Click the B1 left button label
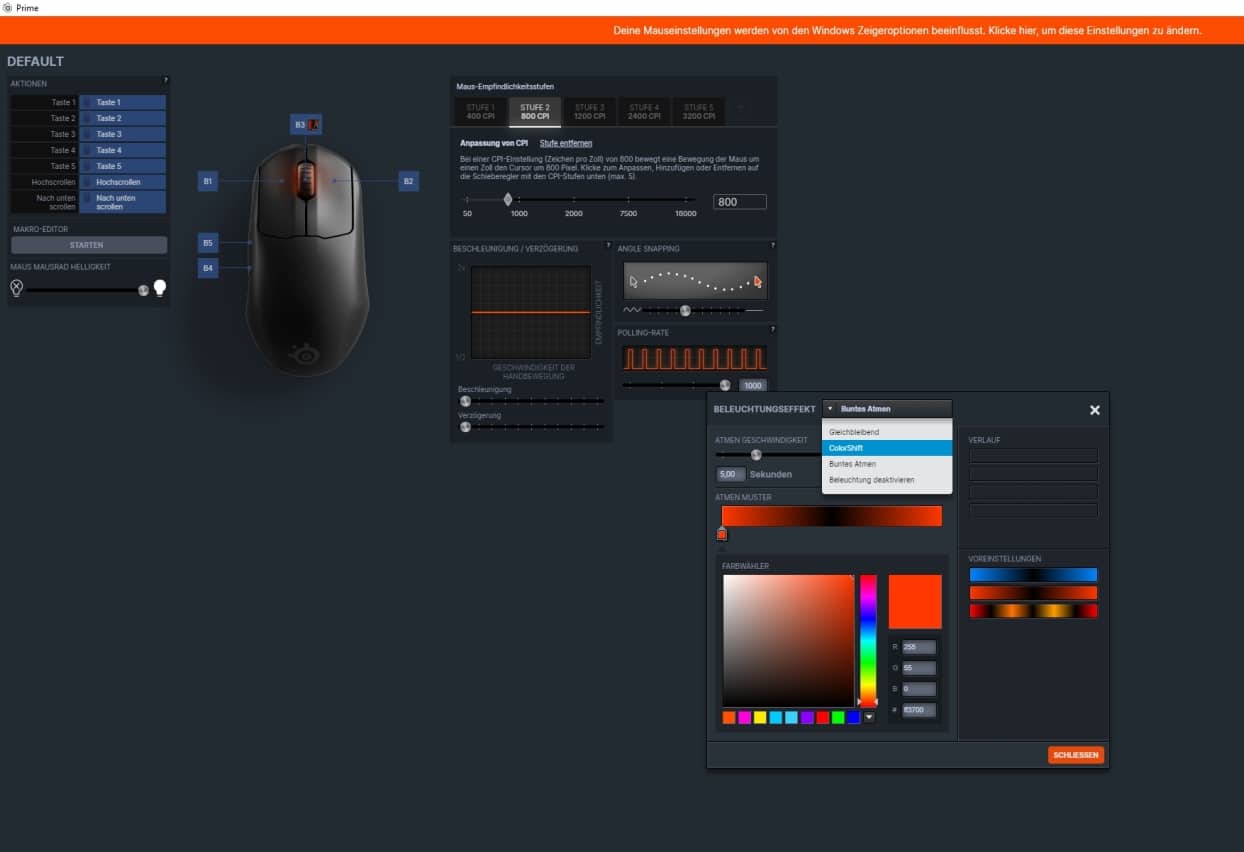 pos(208,181)
